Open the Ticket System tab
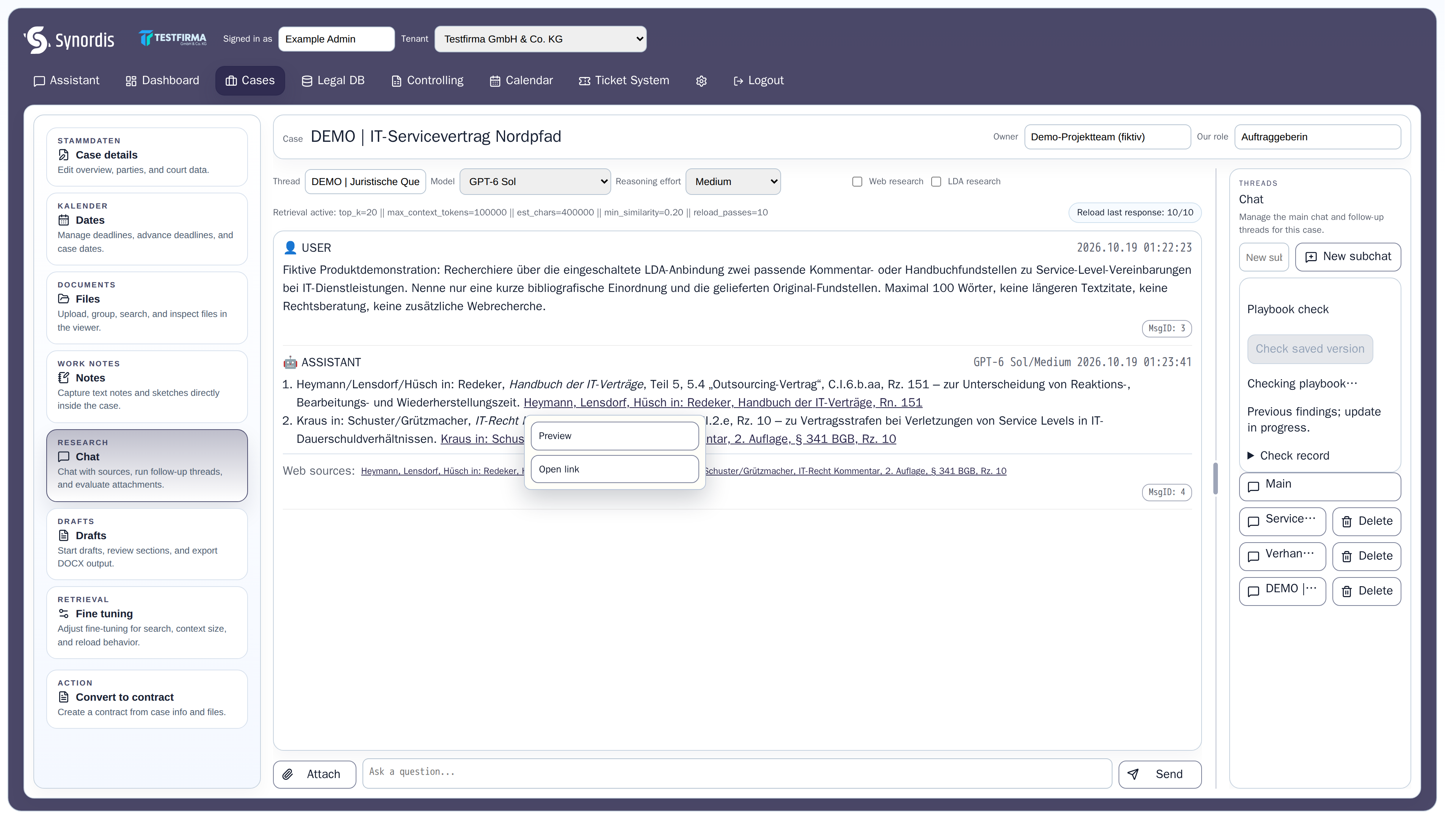1456x819 pixels. coord(629,82)
